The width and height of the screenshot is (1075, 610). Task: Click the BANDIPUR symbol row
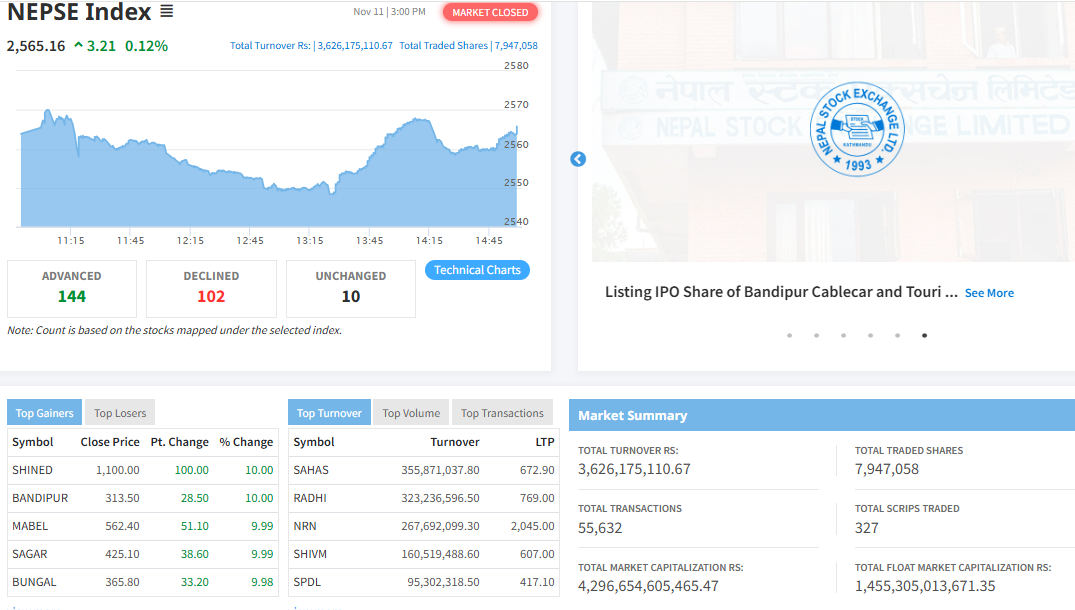(x=40, y=498)
